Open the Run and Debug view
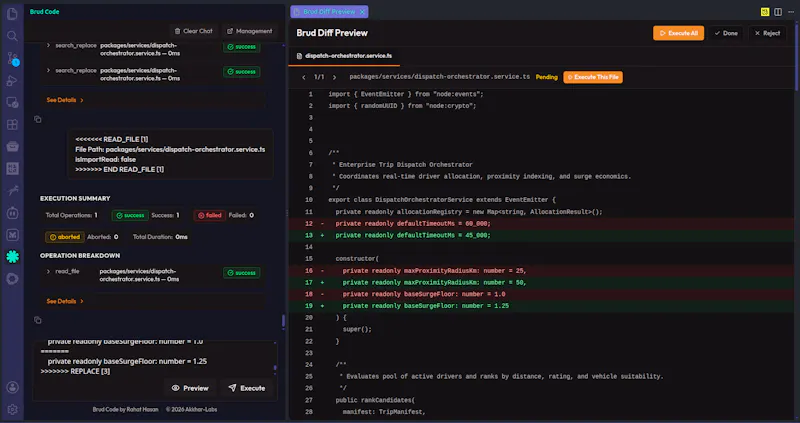 tap(12, 81)
